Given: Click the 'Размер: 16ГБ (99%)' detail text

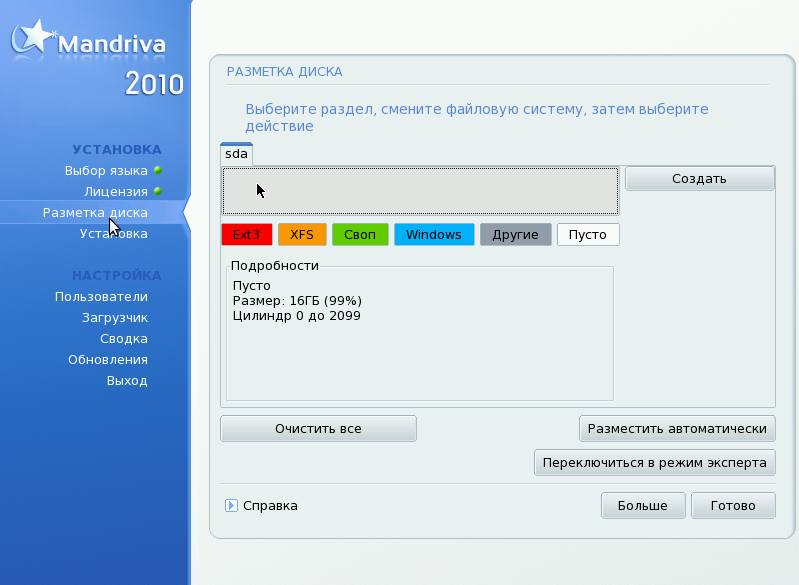Looking at the screenshot, I should [297, 301].
